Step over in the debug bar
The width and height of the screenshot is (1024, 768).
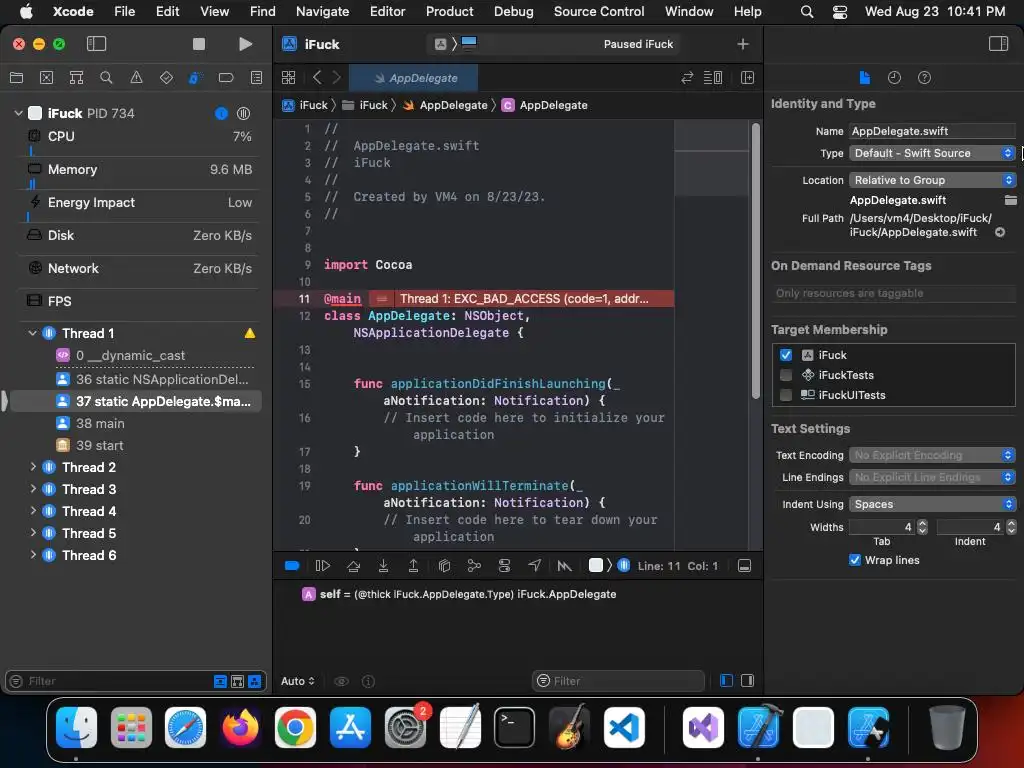[353, 566]
